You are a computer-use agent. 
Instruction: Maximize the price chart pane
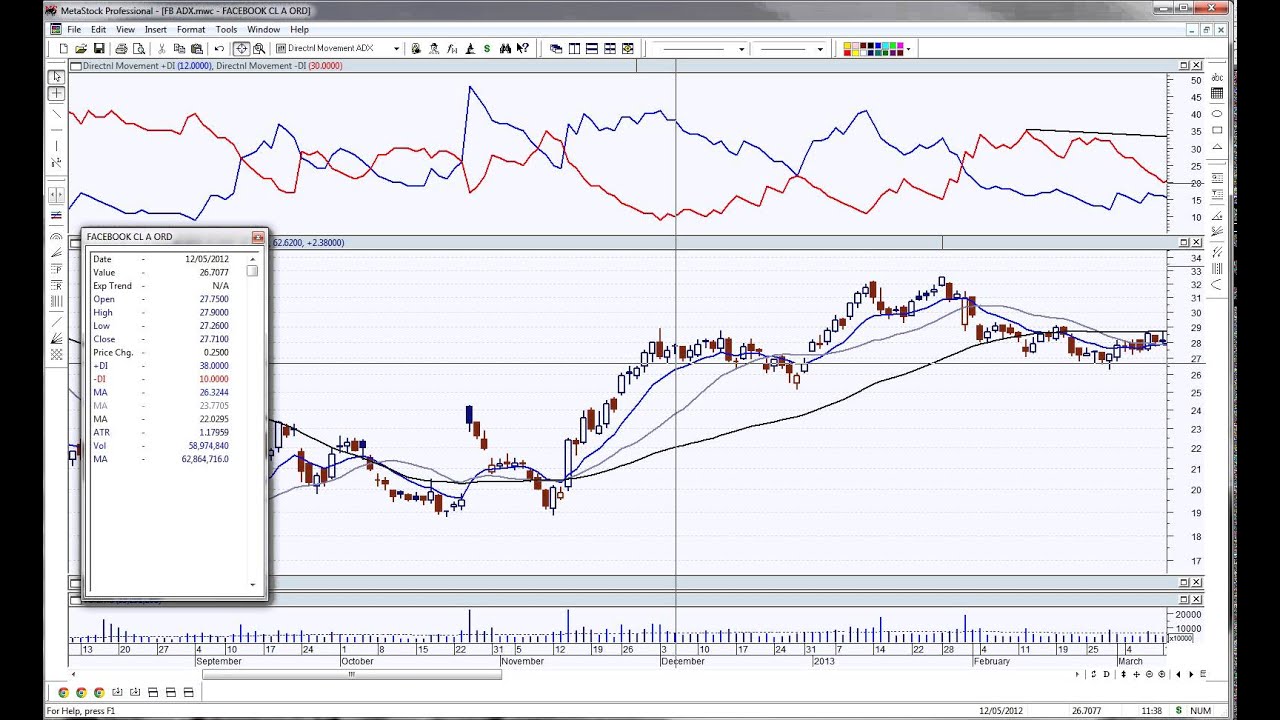coord(1184,242)
